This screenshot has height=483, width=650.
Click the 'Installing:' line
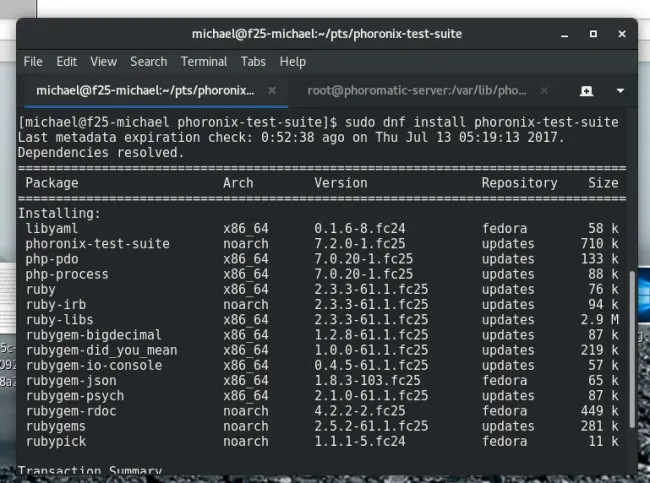click(59, 213)
